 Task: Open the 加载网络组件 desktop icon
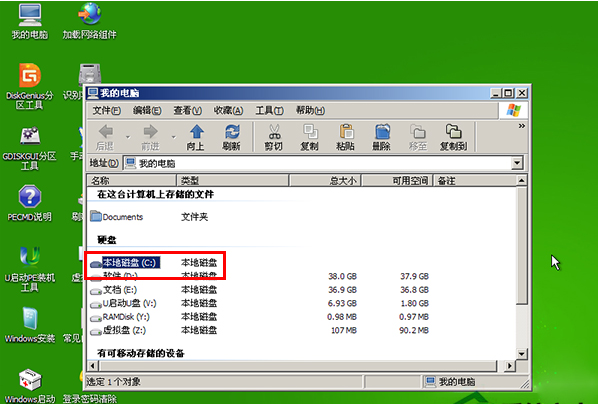(89, 22)
